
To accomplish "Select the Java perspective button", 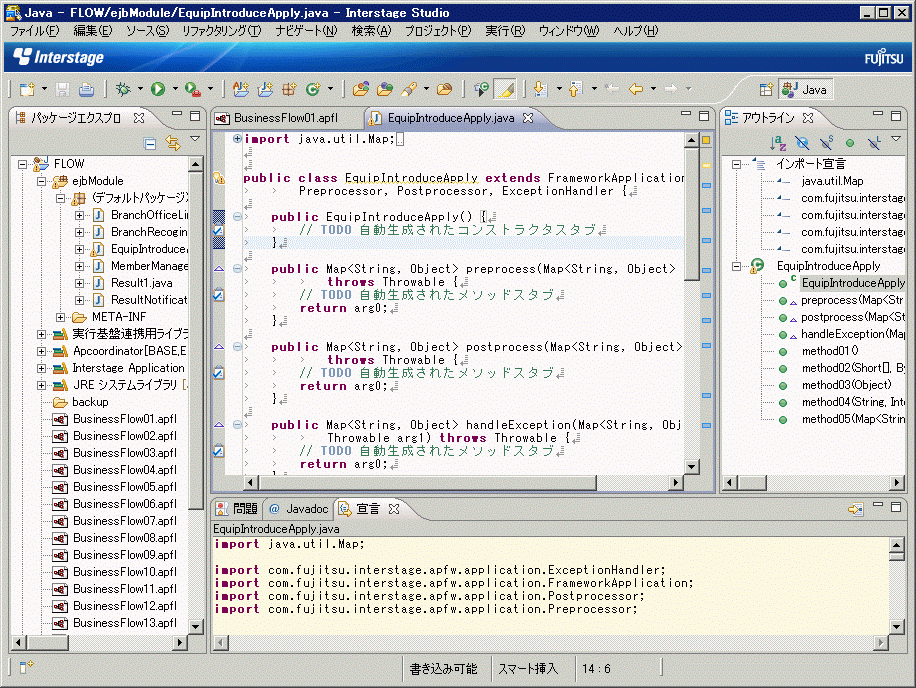I will click(x=806, y=89).
